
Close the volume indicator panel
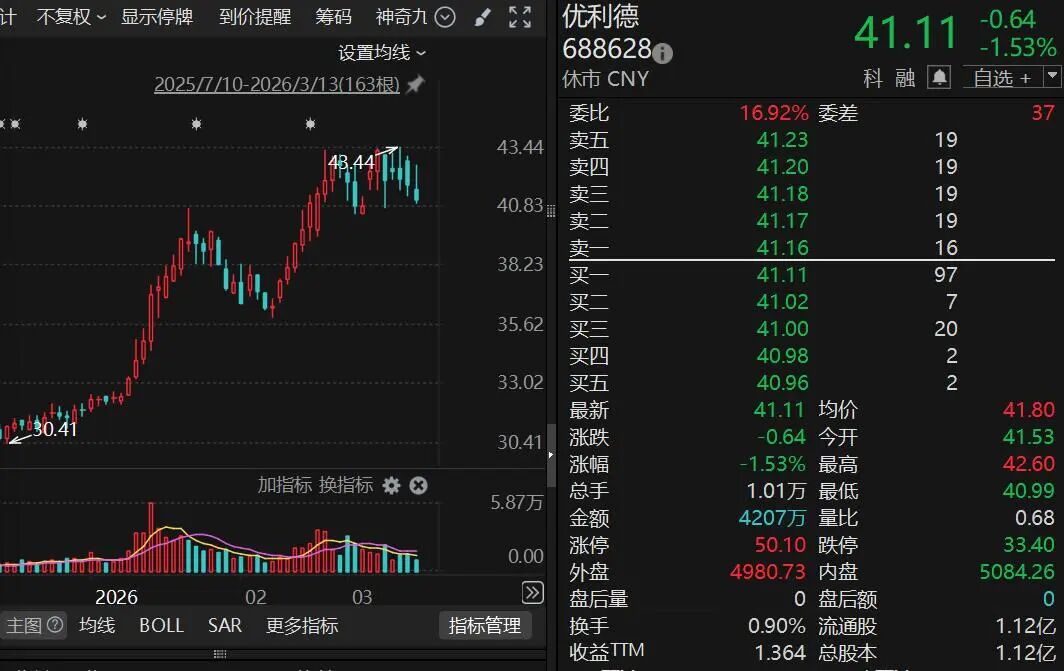(x=419, y=485)
